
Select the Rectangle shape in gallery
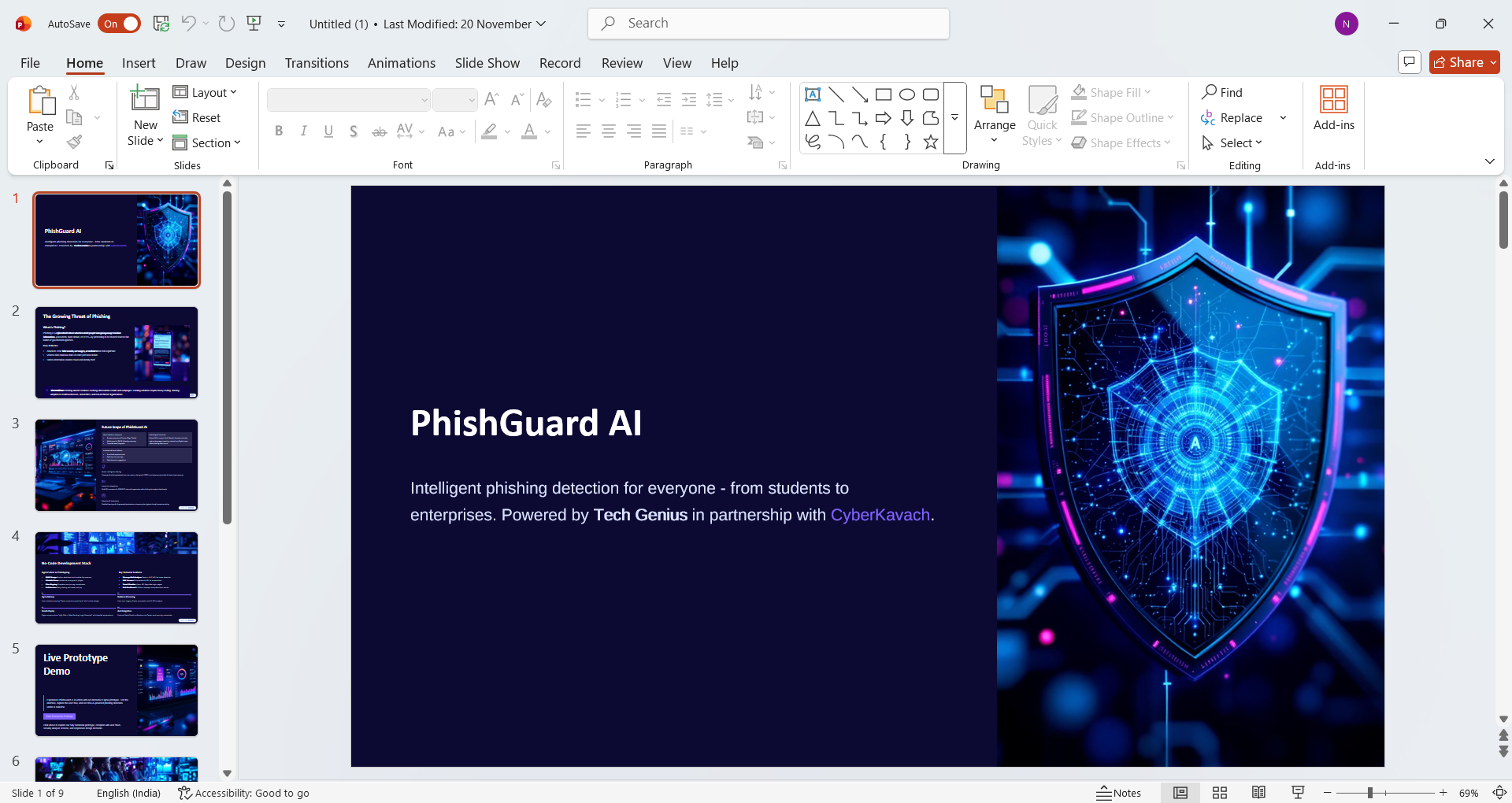click(884, 94)
